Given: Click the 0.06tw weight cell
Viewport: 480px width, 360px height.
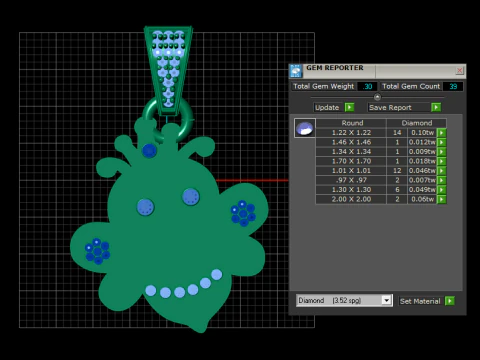Looking at the screenshot, I should (x=422, y=199).
